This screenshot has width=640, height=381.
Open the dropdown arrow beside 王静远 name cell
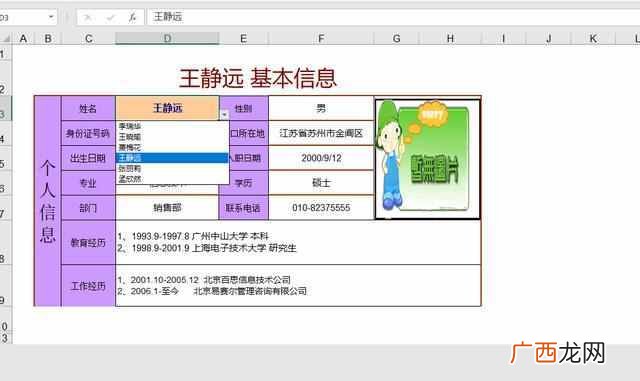(x=224, y=115)
